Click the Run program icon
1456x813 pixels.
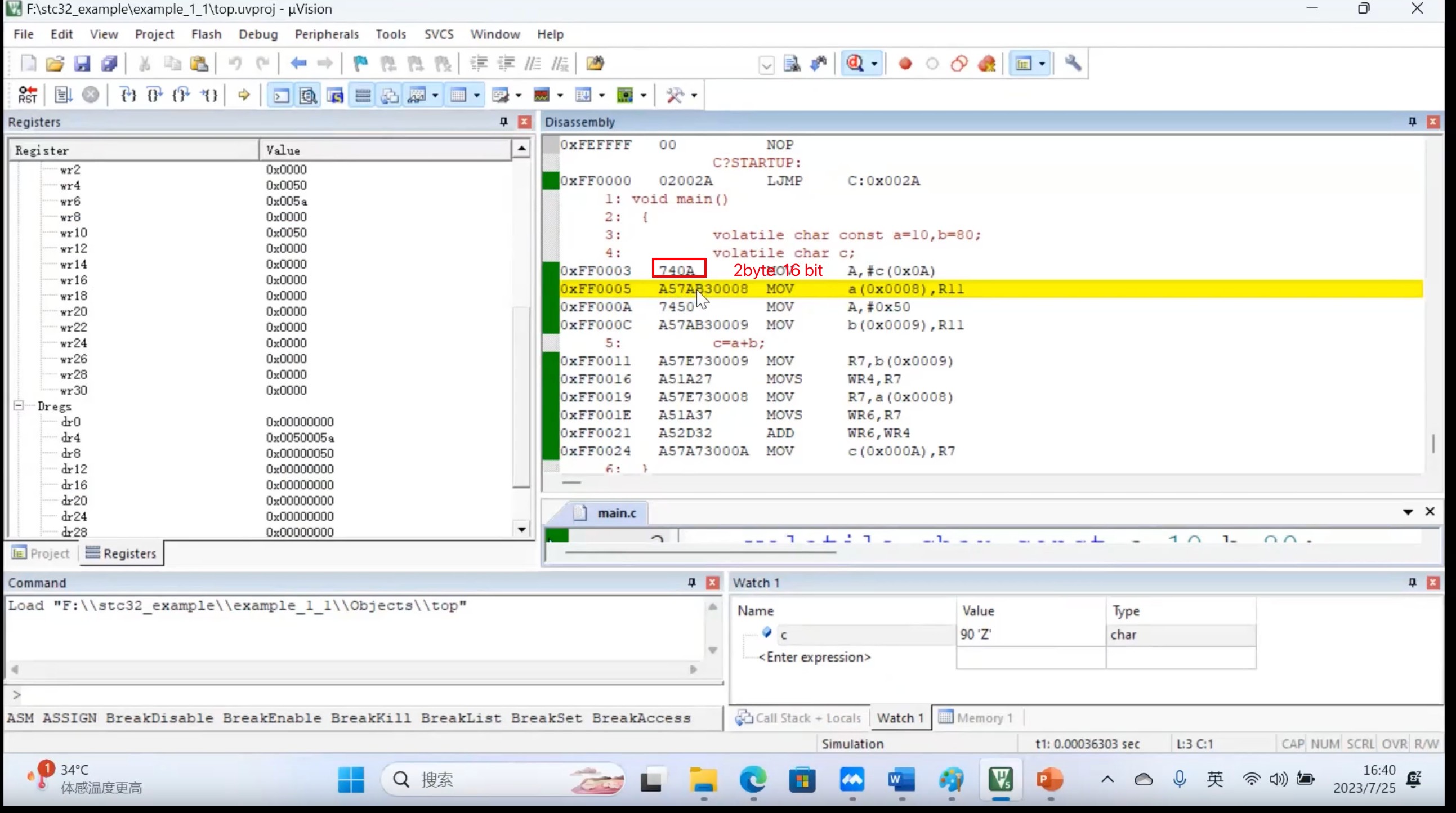tap(63, 95)
